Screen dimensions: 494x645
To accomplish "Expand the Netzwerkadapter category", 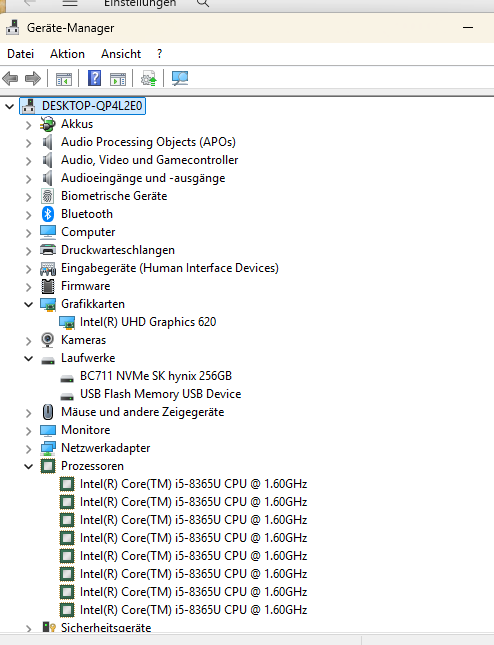I will (x=28, y=449).
